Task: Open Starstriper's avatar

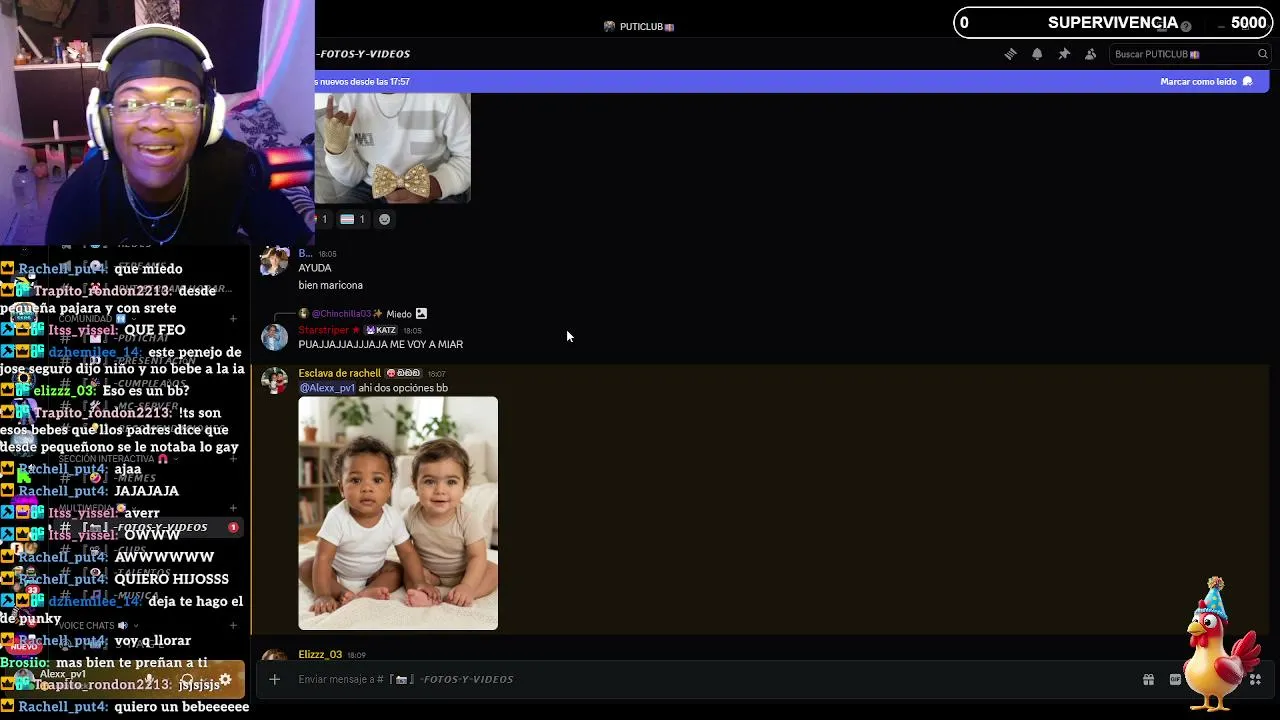Action: 274,336
